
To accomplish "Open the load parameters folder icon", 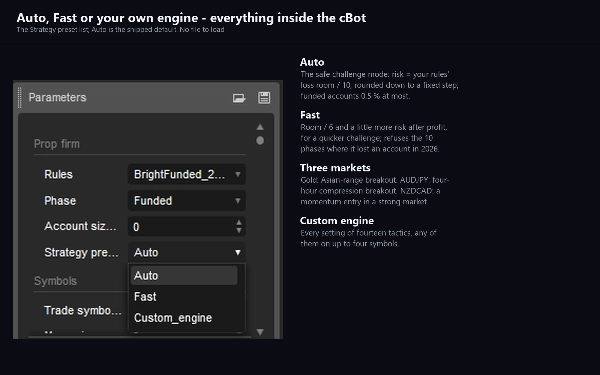I will click(x=239, y=98).
